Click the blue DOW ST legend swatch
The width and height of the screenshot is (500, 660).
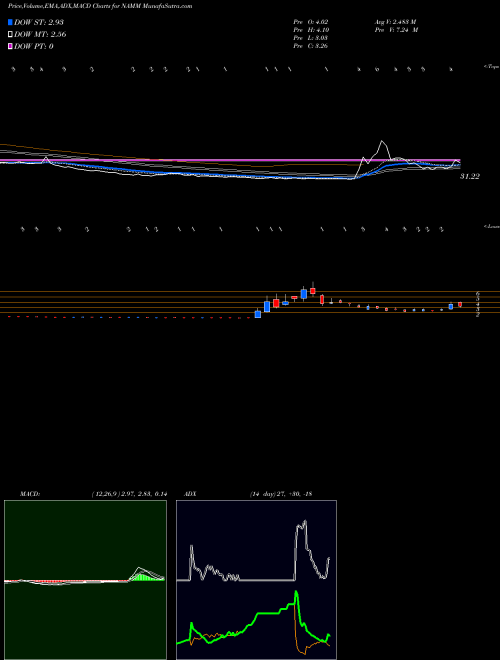(10, 22)
